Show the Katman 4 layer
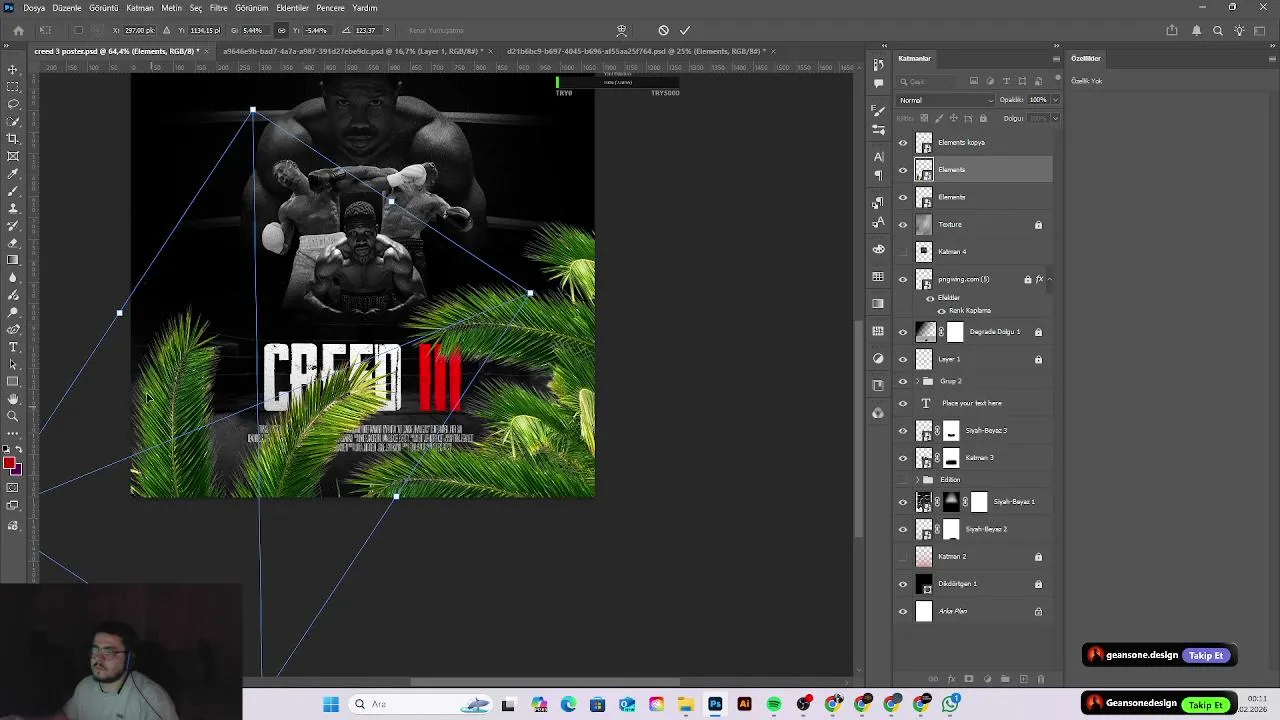Image resolution: width=1280 pixels, height=720 pixels. [903, 251]
